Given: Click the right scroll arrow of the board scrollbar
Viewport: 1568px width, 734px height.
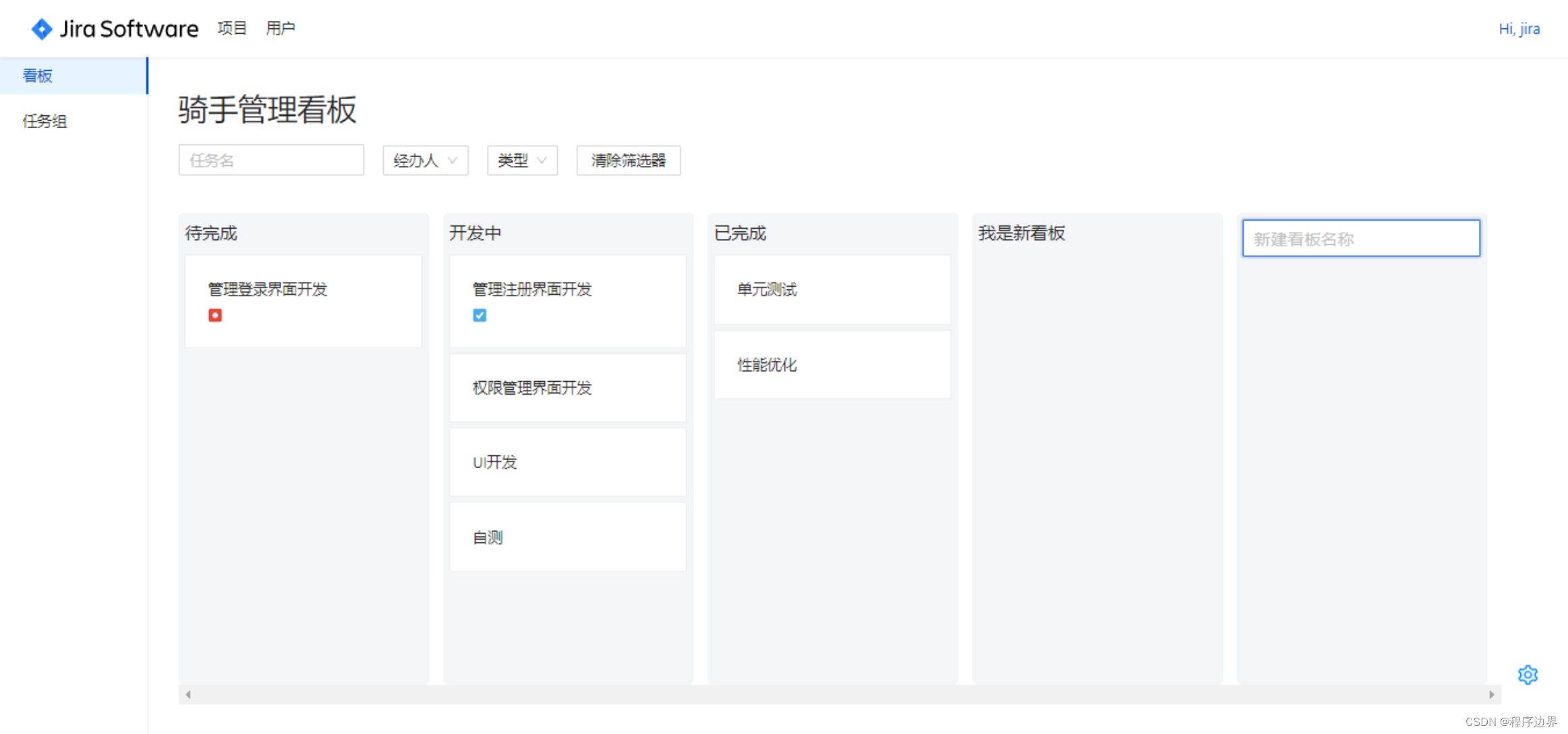Looking at the screenshot, I should tap(1491, 694).
